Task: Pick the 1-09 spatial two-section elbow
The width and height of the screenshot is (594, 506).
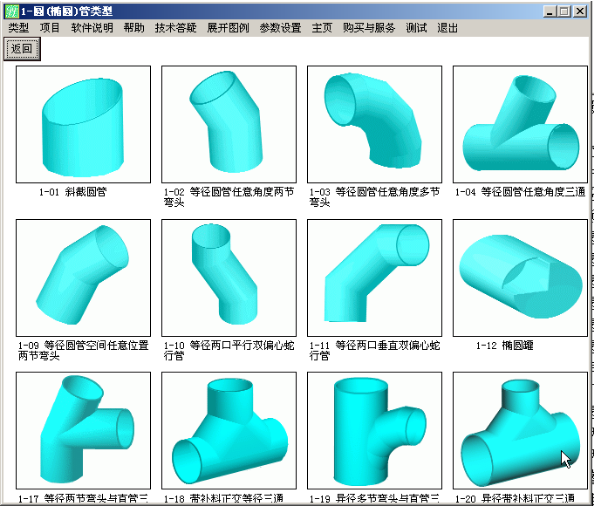Action: pos(83,278)
